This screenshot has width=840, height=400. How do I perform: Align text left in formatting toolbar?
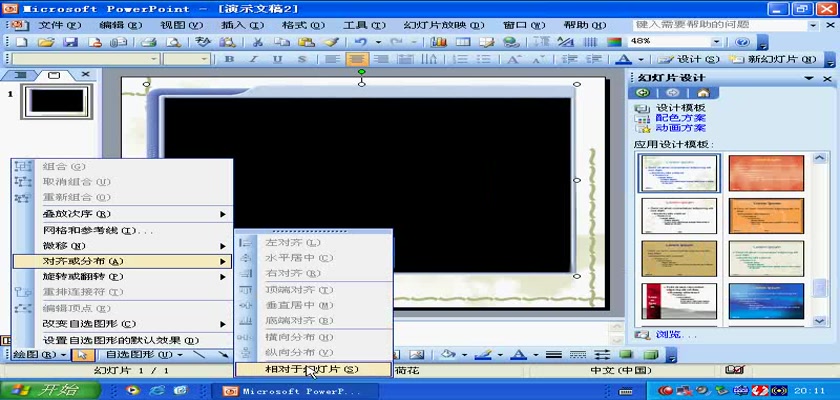(332, 59)
